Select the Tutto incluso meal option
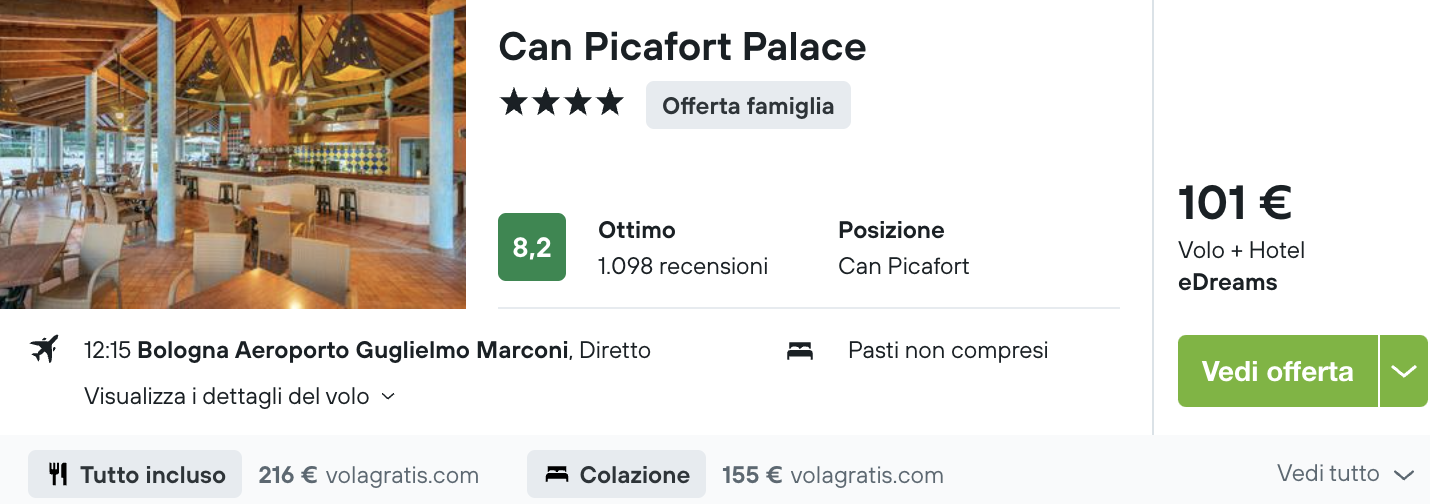 tap(135, 474)
